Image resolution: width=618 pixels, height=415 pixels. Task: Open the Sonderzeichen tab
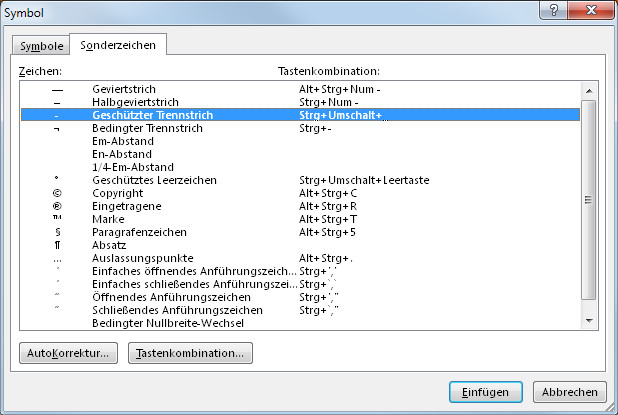(x=118, y=45)
